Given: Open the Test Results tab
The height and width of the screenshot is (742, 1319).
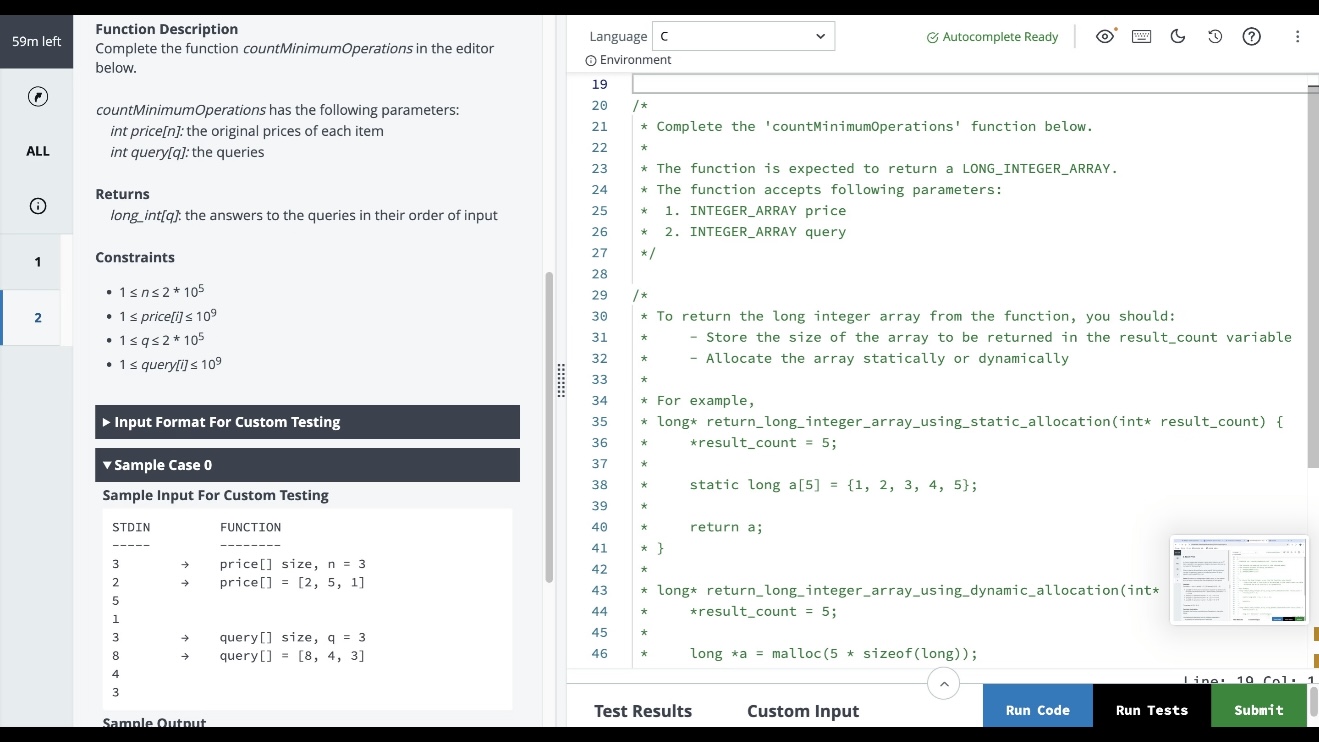Looking at the screenshot, I should point(643,711).
